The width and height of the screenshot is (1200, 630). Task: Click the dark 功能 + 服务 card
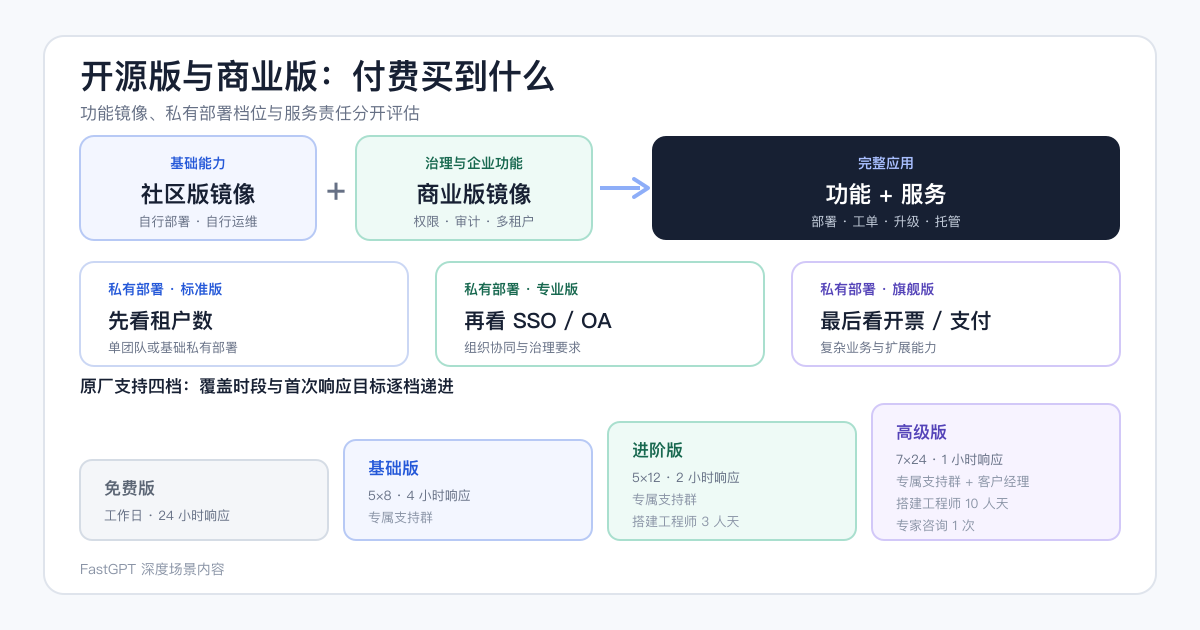point(886,188)
